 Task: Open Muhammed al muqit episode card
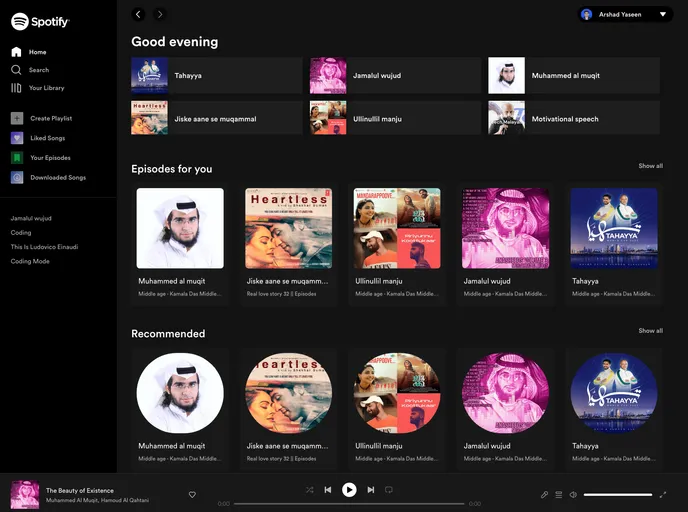(180, 244)
